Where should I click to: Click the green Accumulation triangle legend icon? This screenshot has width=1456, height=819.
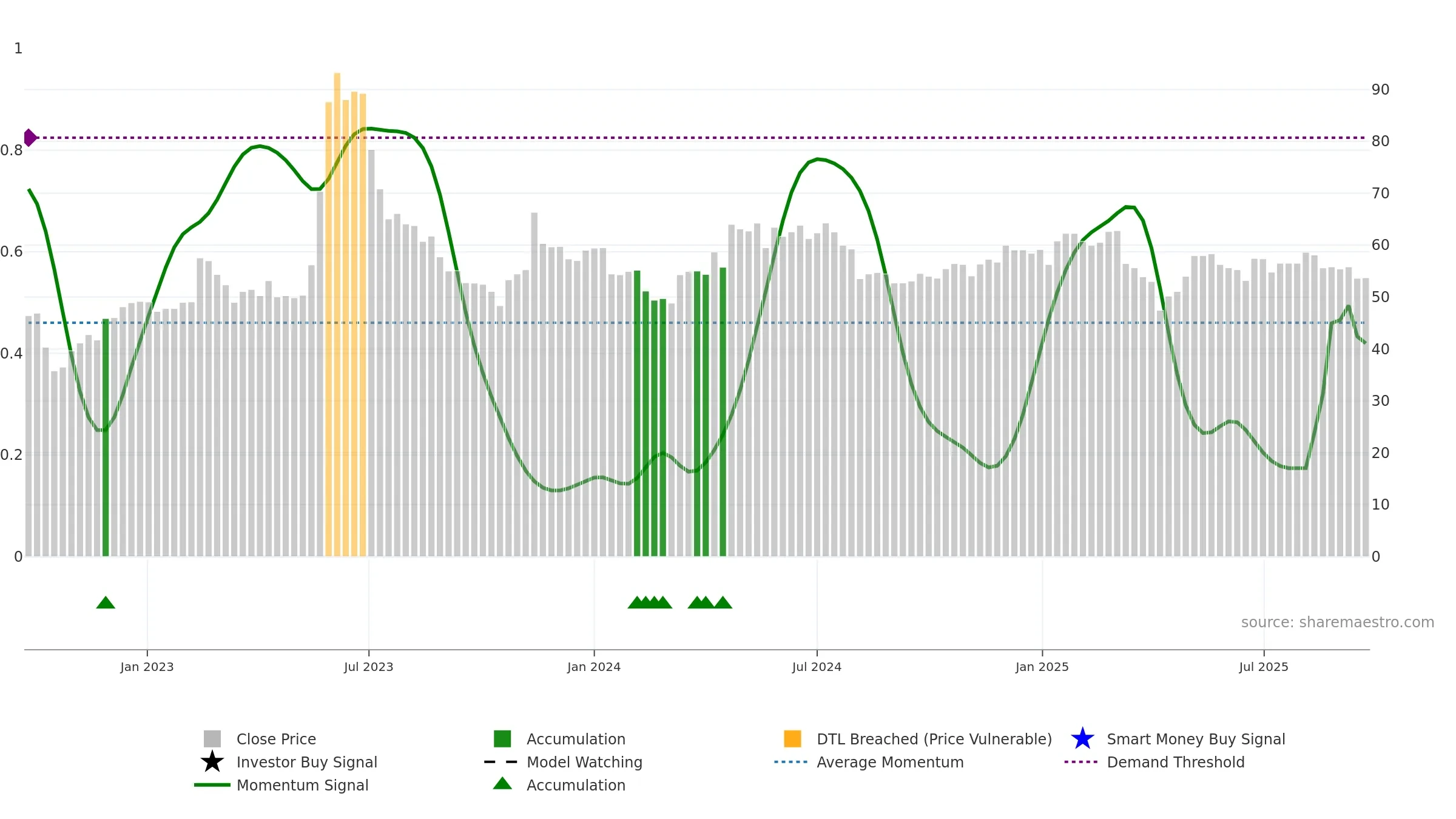pos(502,784)
